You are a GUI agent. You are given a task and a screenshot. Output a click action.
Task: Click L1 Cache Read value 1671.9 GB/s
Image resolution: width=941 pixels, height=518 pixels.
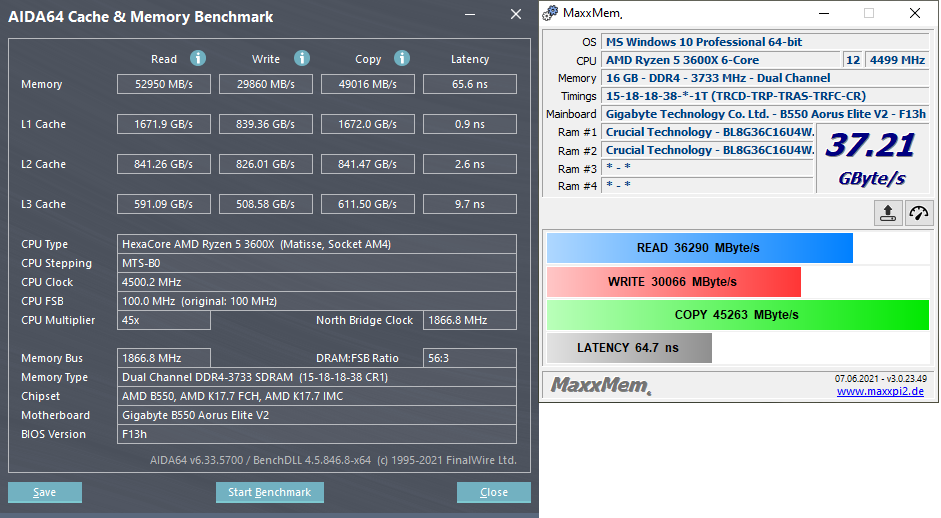[164, 124]
